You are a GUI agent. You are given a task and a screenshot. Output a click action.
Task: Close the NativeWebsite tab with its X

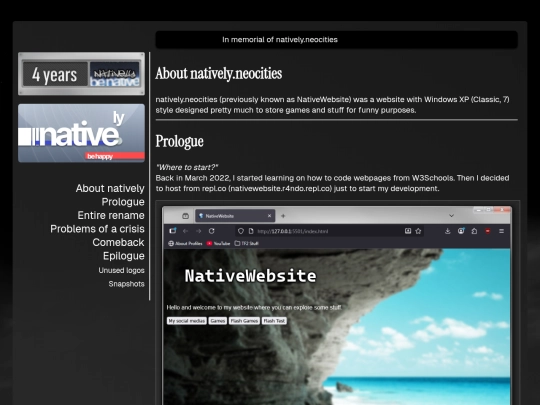(x=269, y=216)
